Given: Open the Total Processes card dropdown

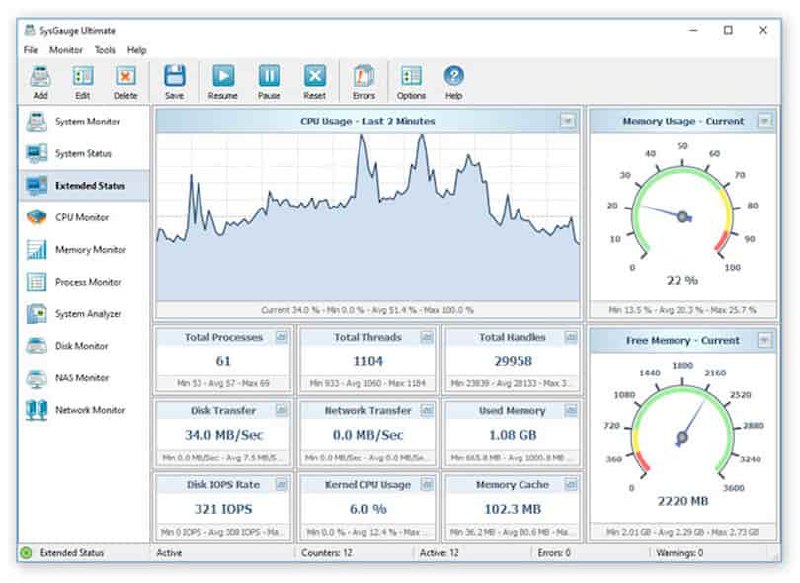Looking at the screenshot, I should coord(282,337).
